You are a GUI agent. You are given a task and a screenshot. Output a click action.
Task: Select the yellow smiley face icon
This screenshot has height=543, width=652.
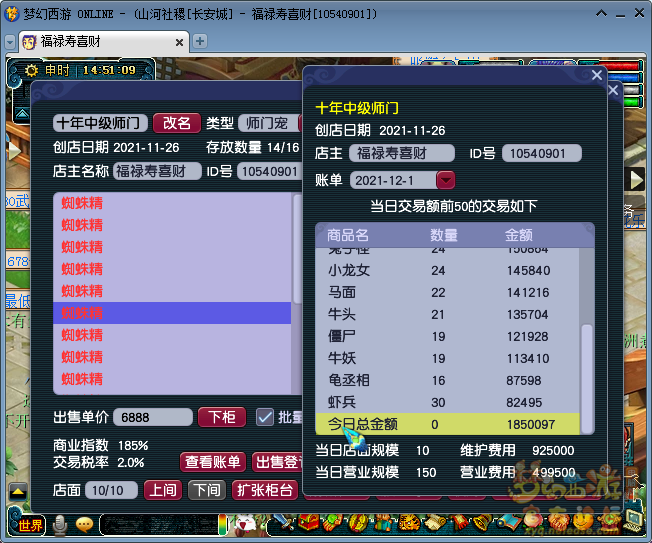click(x=581, y=522)
